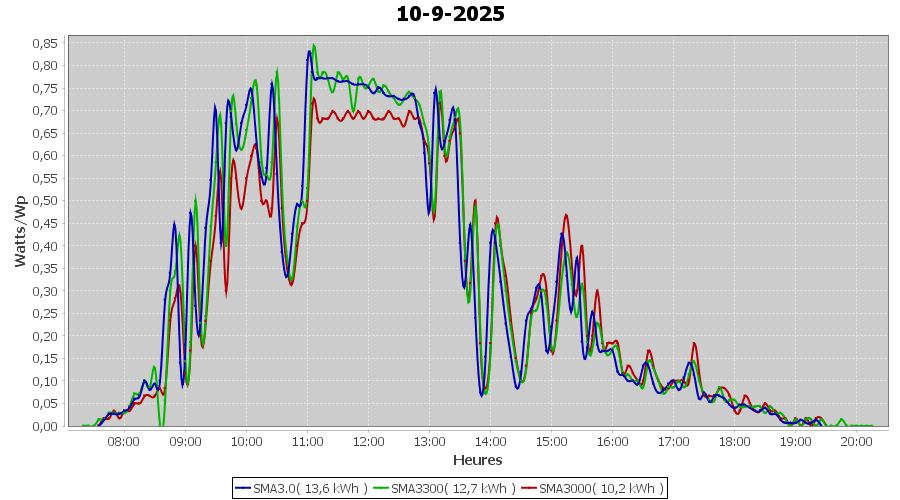Click the 12:00 x-axis tick label

368,442
